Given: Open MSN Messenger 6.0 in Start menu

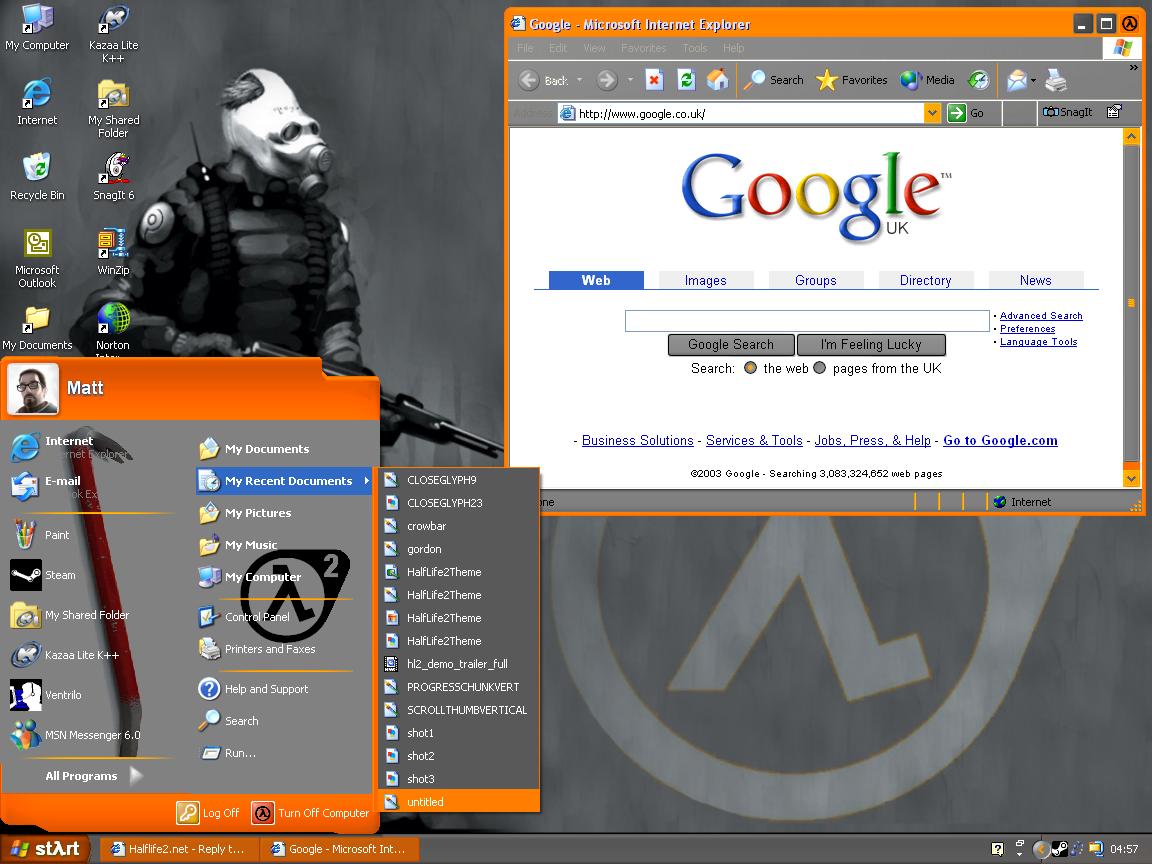Looking at the screenshot, I should [75, 735].
